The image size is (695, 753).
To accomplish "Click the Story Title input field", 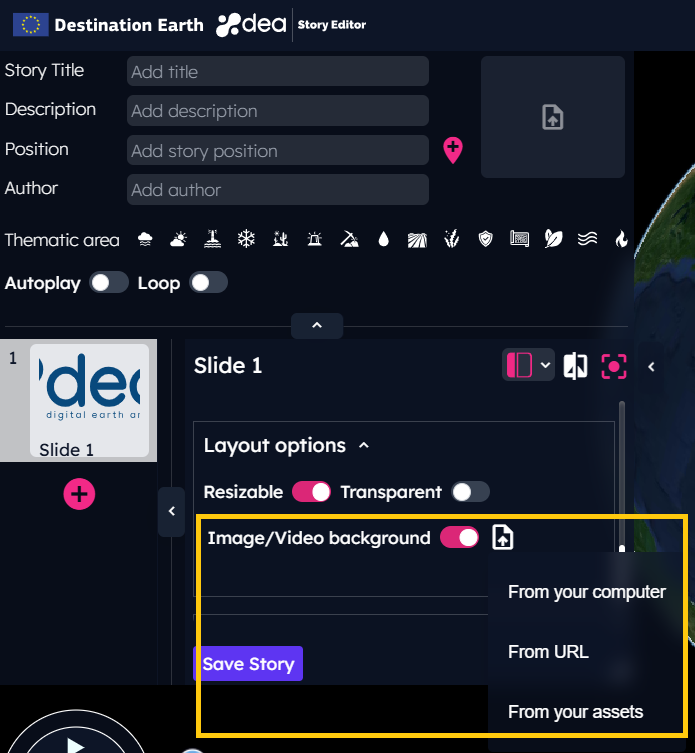I will tap(278, 72).
